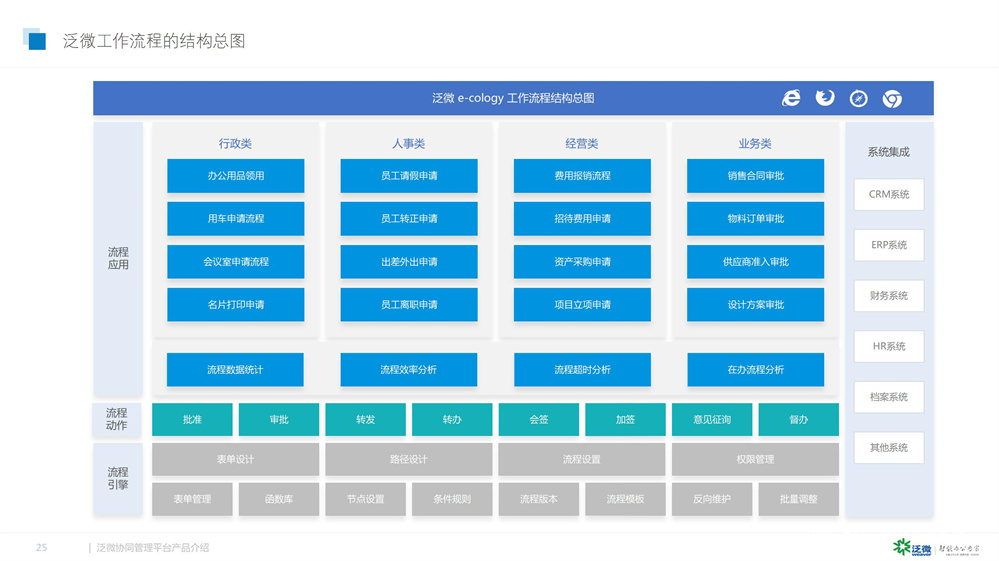Click the 流程超时分析 box

tap(582, 369)
